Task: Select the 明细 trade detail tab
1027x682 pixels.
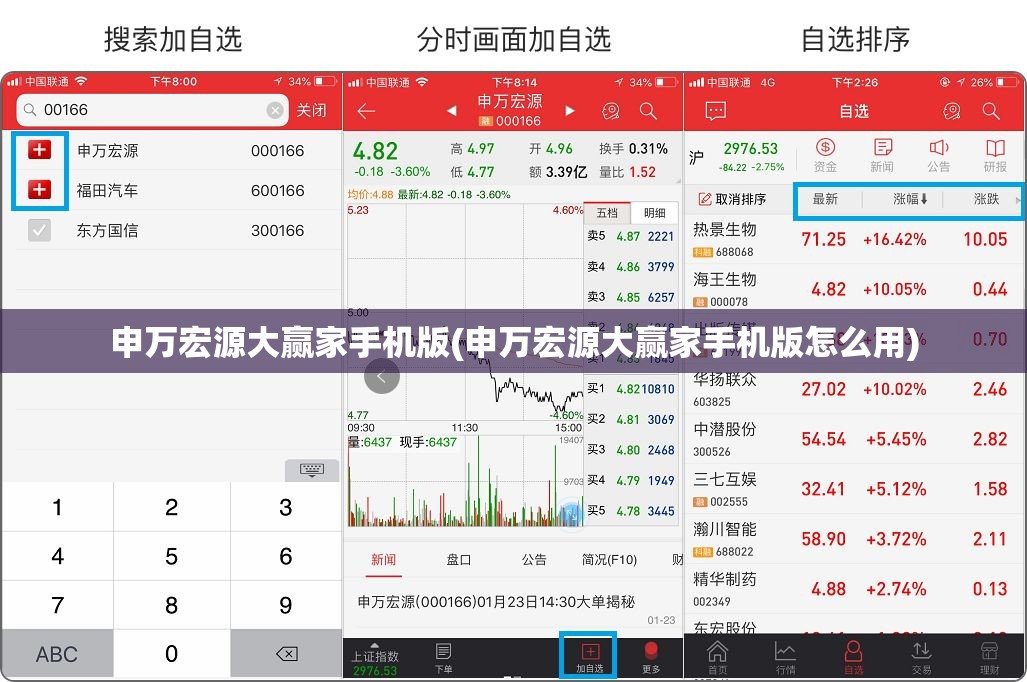Action: pos(654,212)
